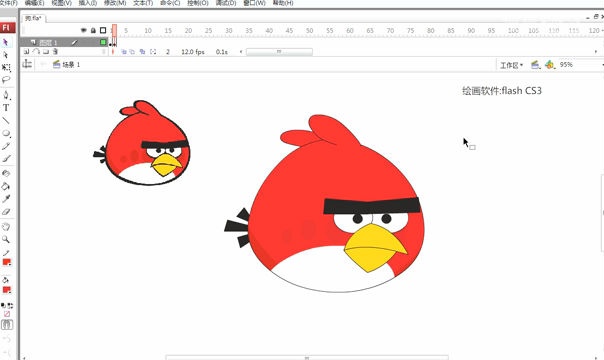
Task: Open the Modify (M) menu
Action: point(115,3)
